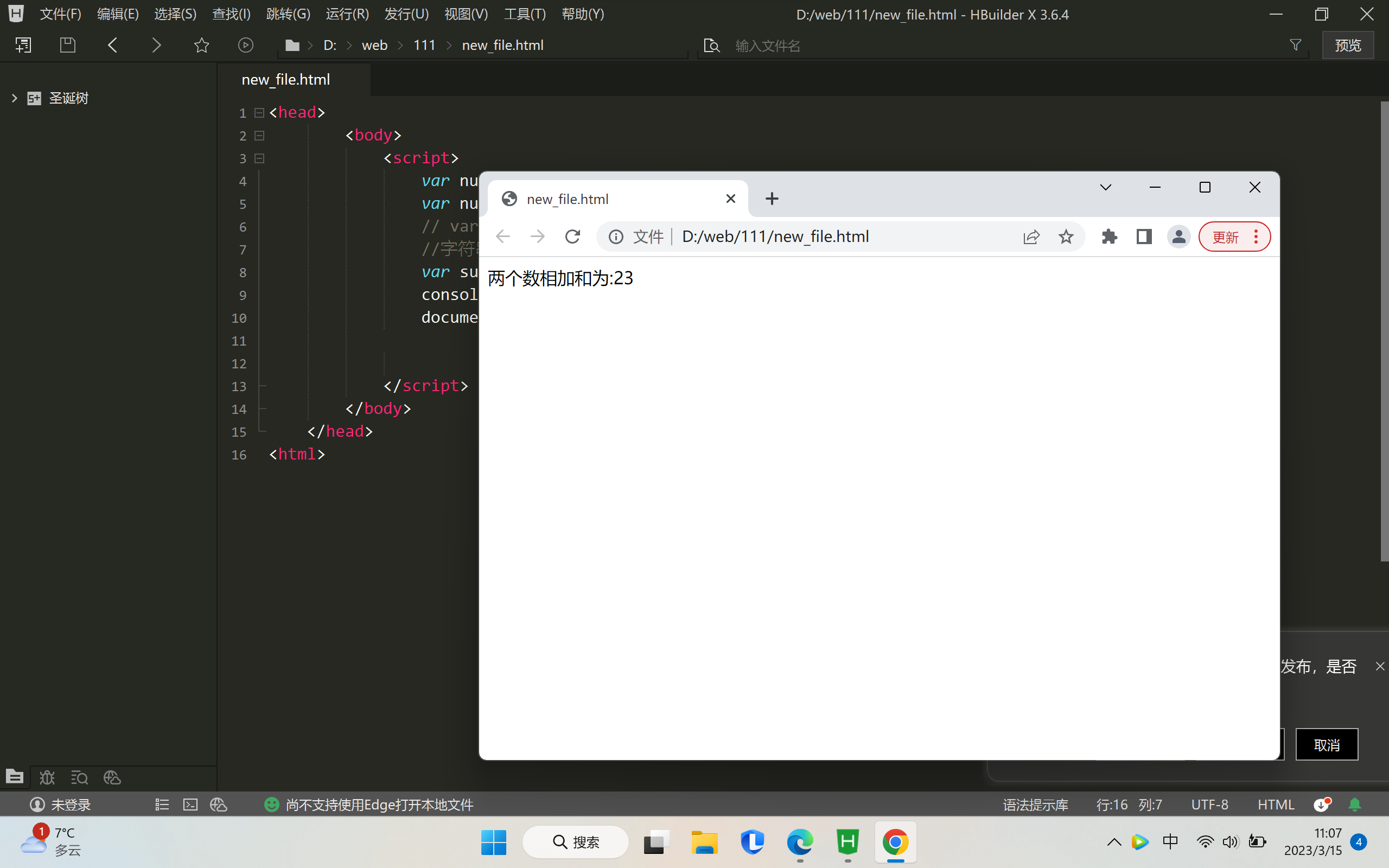The height and width of the screenshot is (868, 1389).
Task: Bookmark file with the star icon
Action: (201, 45)
